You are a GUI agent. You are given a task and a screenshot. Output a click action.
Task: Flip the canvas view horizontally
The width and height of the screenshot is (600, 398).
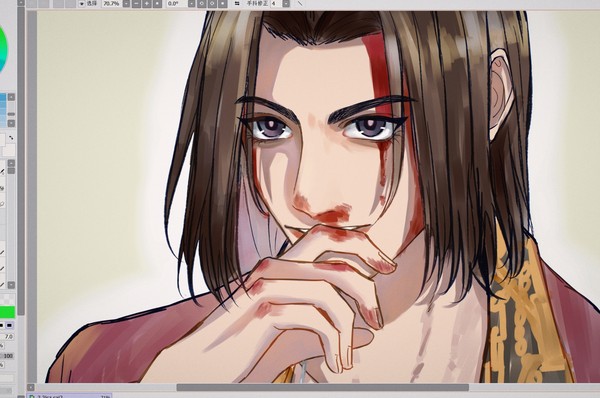[x=237, y=3]
